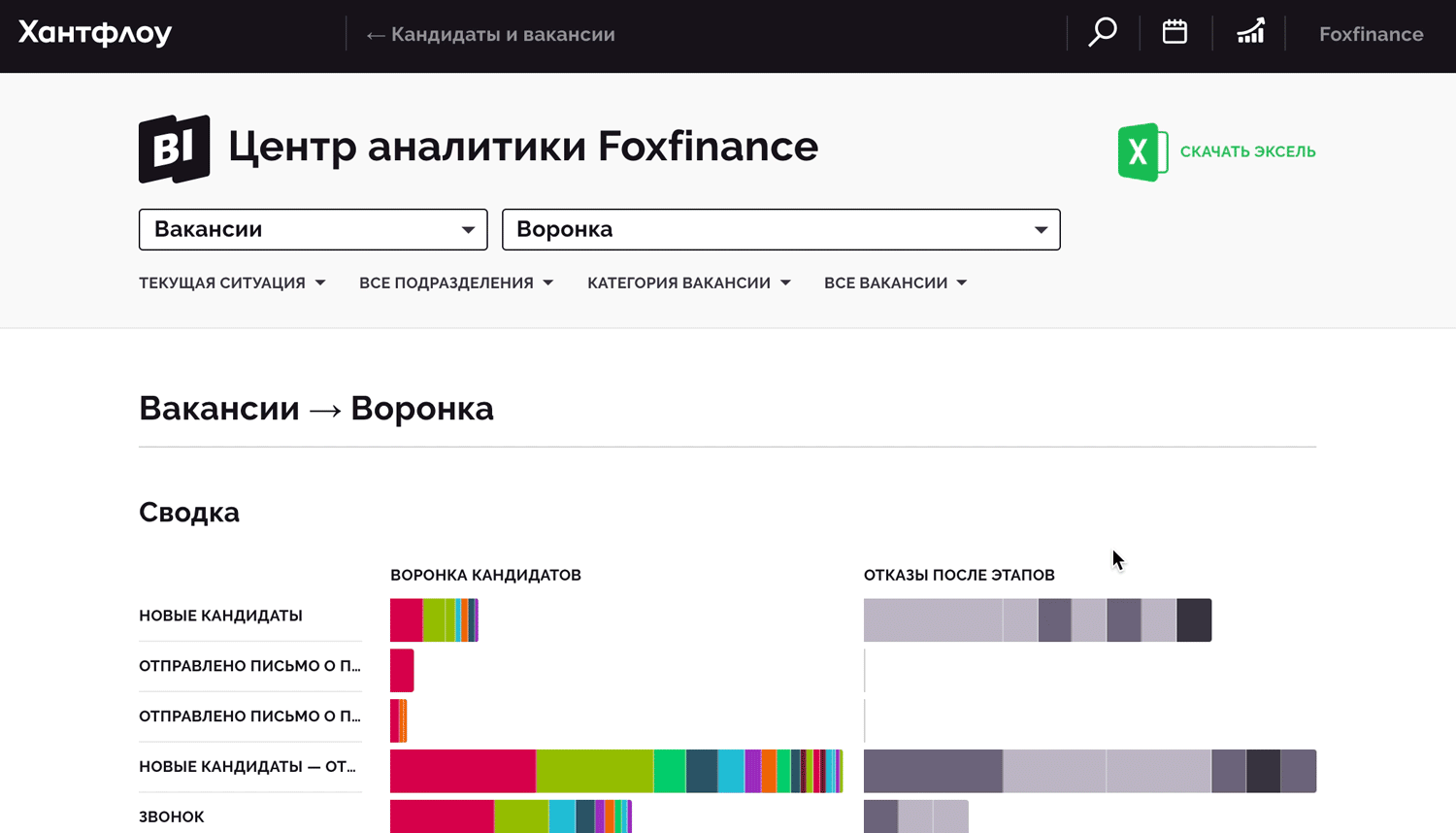Viewport: 1456px width, 833px height.
Task: Select the Звонок stage row label
Action: click(172, 816)
